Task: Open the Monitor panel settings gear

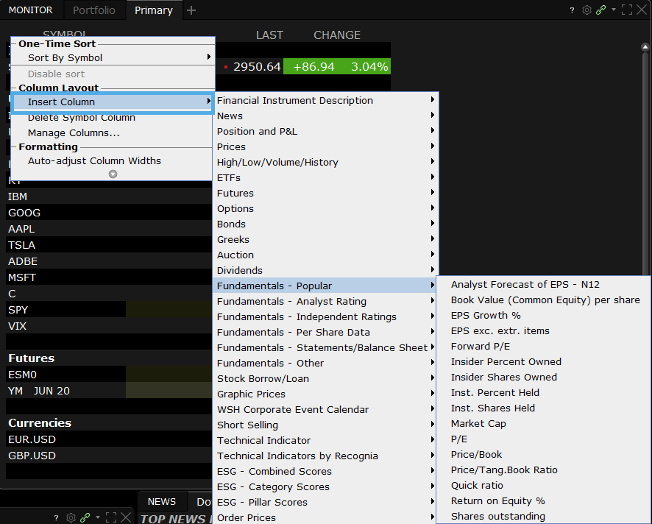Action: pos(587,10)
